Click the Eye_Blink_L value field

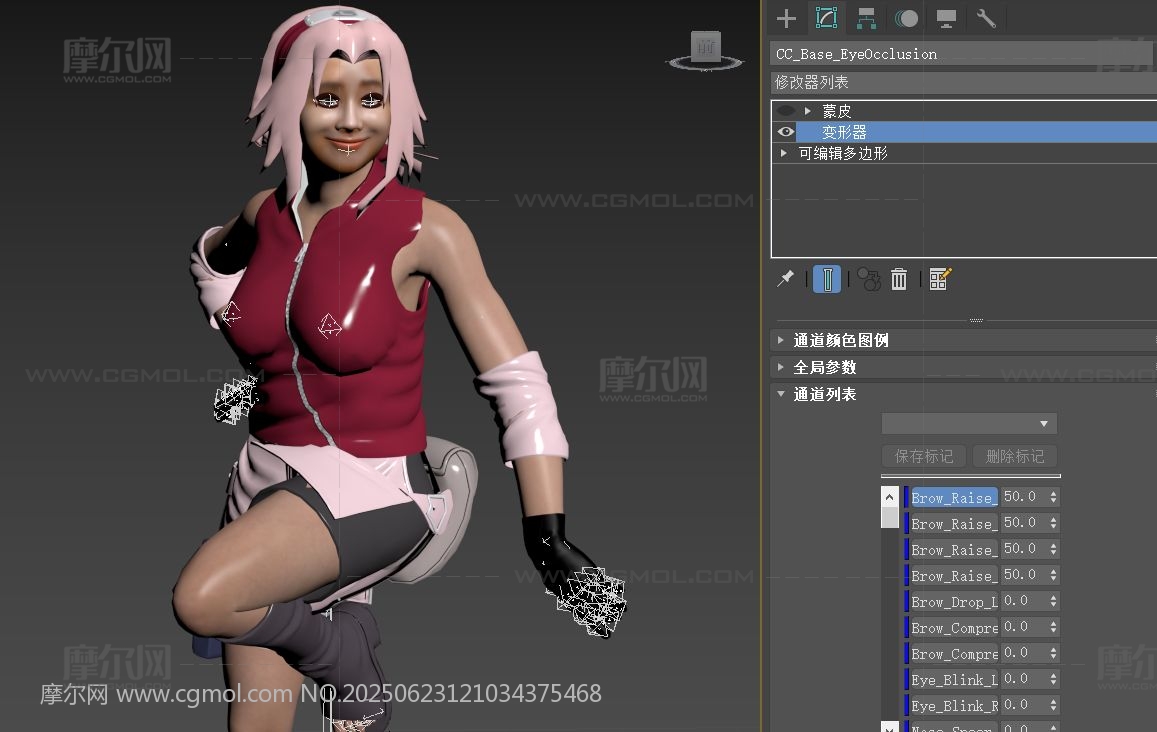pyautogui.click(x=1024, y=680)
